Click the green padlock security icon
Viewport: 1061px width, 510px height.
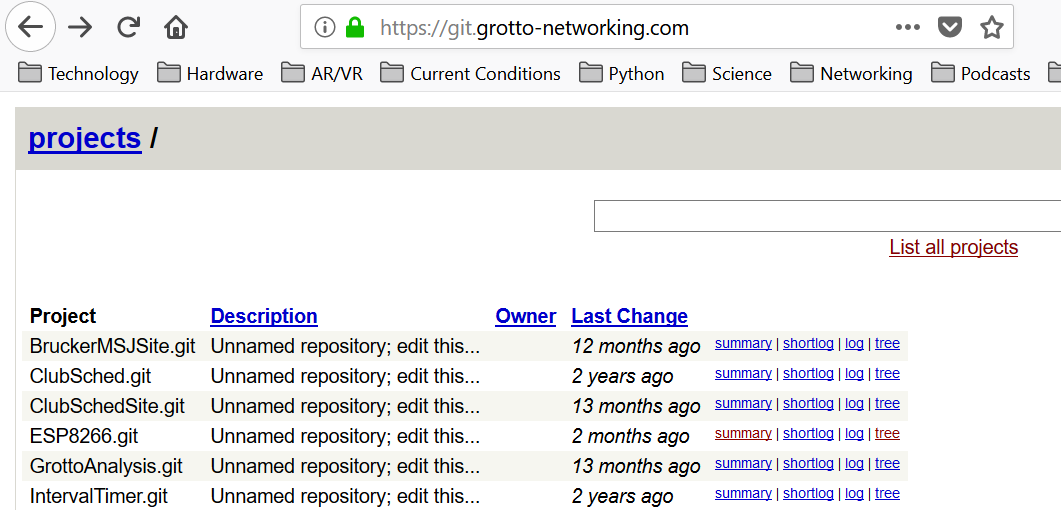pyautogui.click(x=355, y=27)
